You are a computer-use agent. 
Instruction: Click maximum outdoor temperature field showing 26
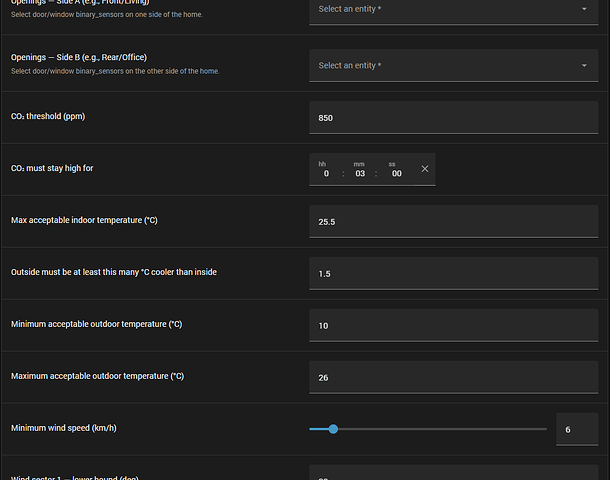[454, 377]
